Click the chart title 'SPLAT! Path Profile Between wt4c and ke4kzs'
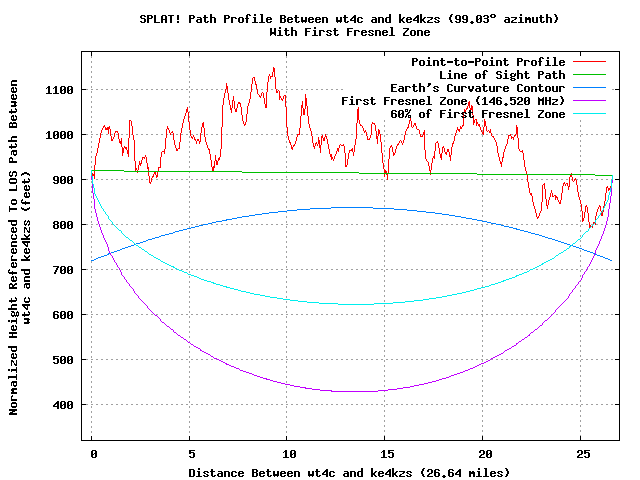This screenshot has width=640, height=480. click(290, 19)
